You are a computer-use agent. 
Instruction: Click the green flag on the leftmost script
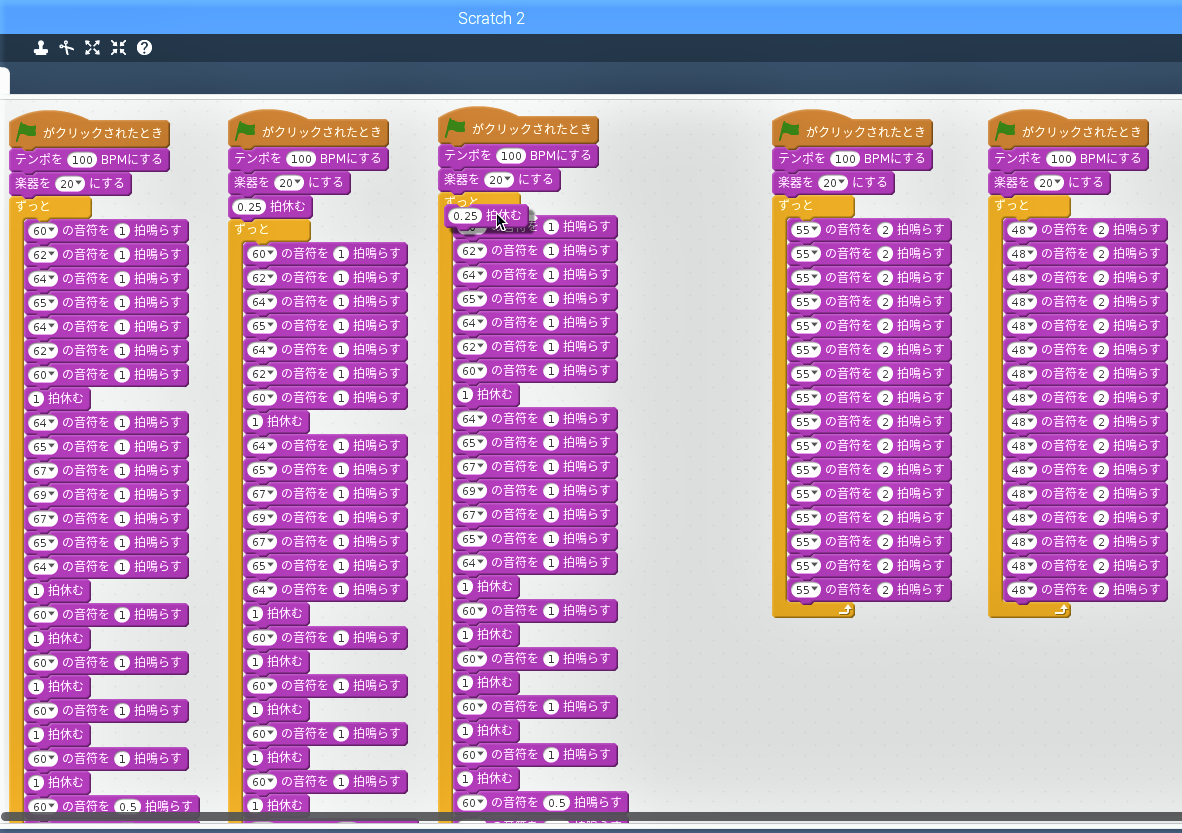pos(27,133)
